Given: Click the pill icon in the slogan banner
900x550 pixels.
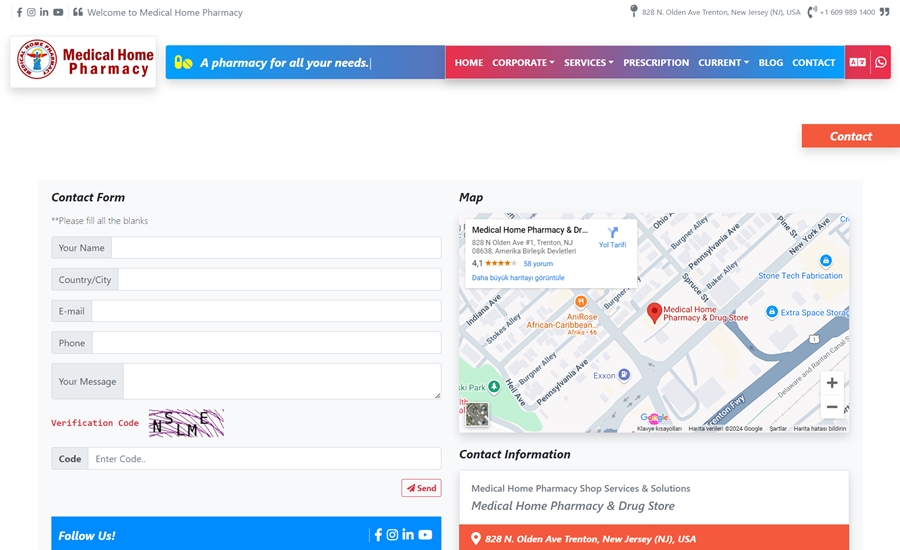Looking at the screenshot, I should click(x=183, y=62).
